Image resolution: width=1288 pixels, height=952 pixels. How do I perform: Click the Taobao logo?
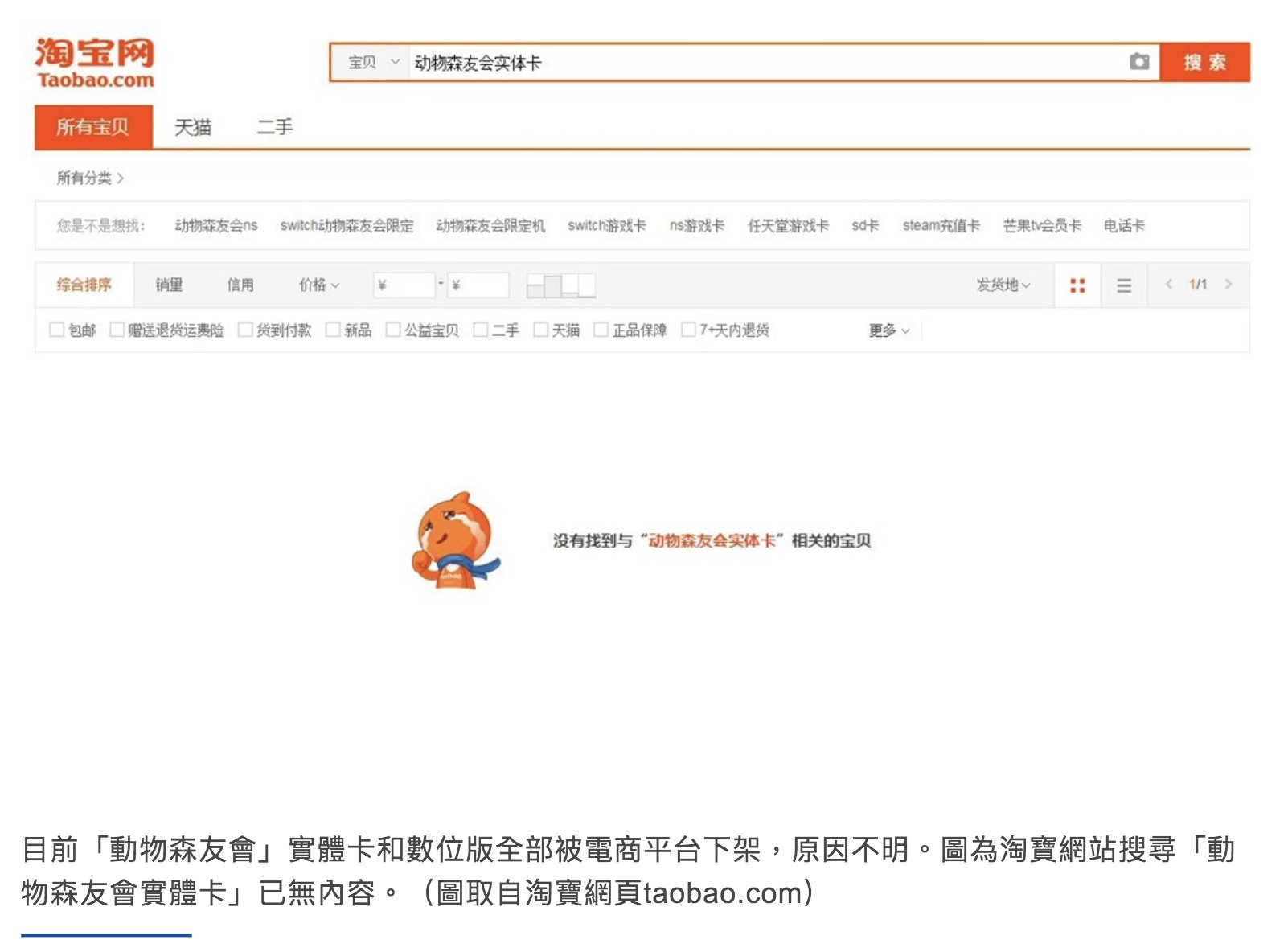coord(94,63)
